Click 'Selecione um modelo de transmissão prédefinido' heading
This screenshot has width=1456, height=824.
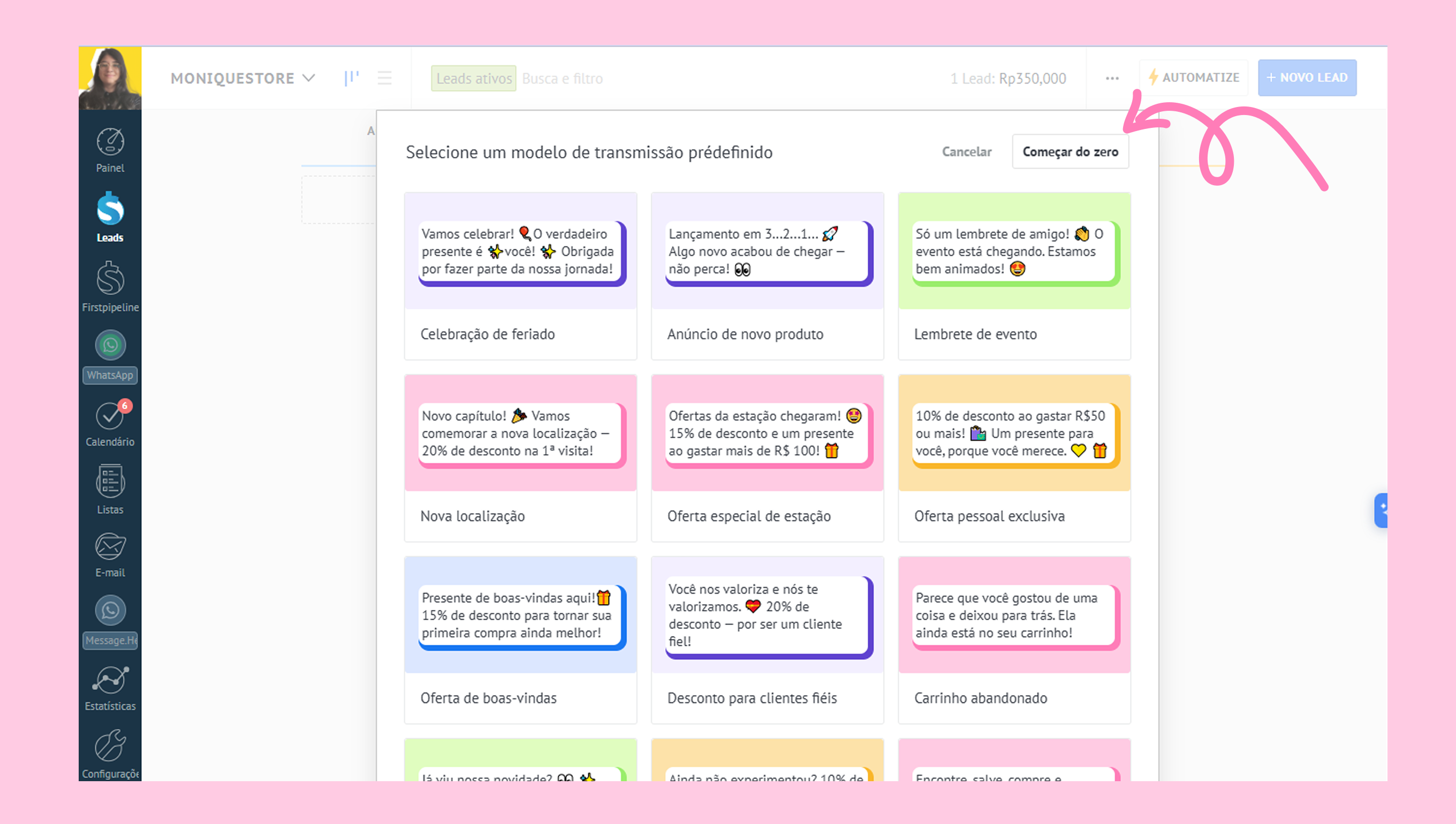click(x=589, y=152)
